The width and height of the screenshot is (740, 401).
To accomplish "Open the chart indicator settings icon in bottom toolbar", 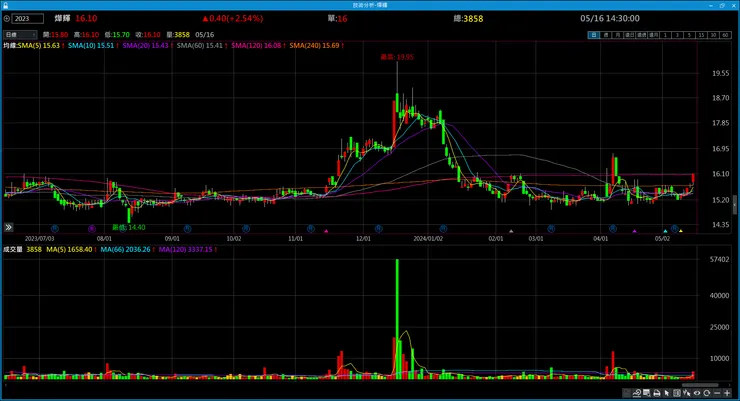I will [x=637, y=393].
